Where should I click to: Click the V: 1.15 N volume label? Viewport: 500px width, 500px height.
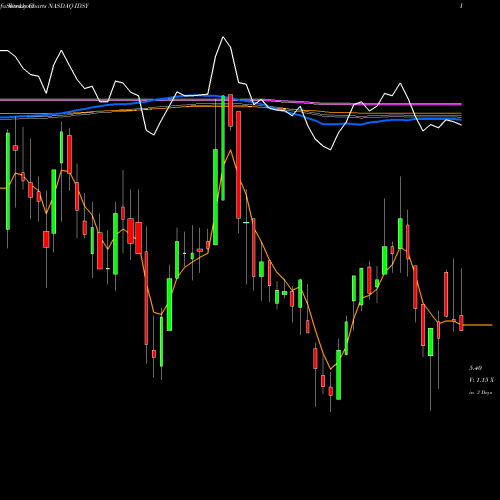point(481,380)
